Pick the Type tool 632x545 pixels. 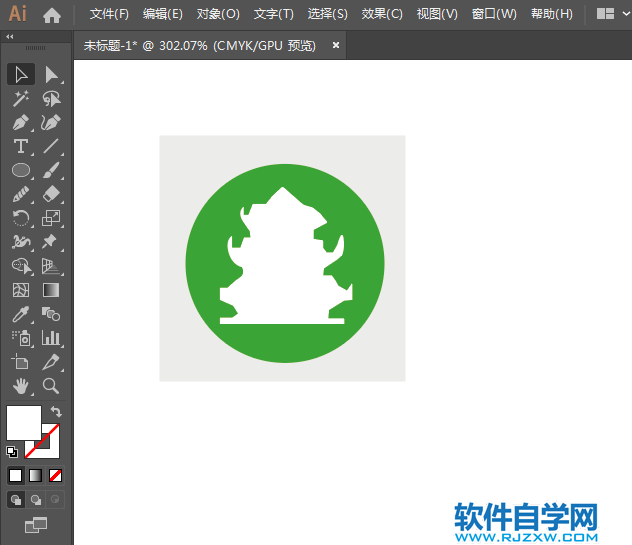point(21,146)
